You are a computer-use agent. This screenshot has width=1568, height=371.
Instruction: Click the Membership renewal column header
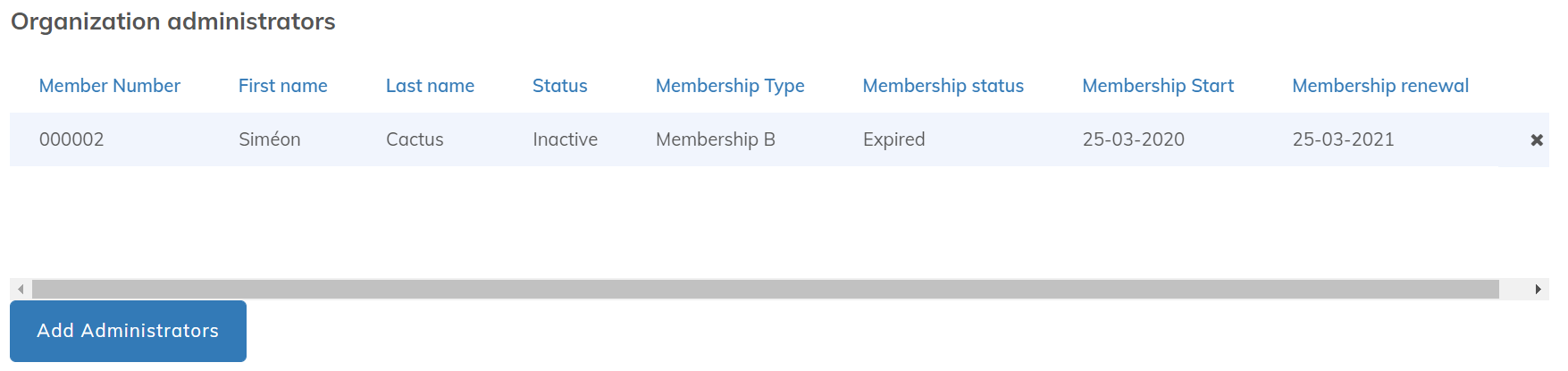point(1379,86)
